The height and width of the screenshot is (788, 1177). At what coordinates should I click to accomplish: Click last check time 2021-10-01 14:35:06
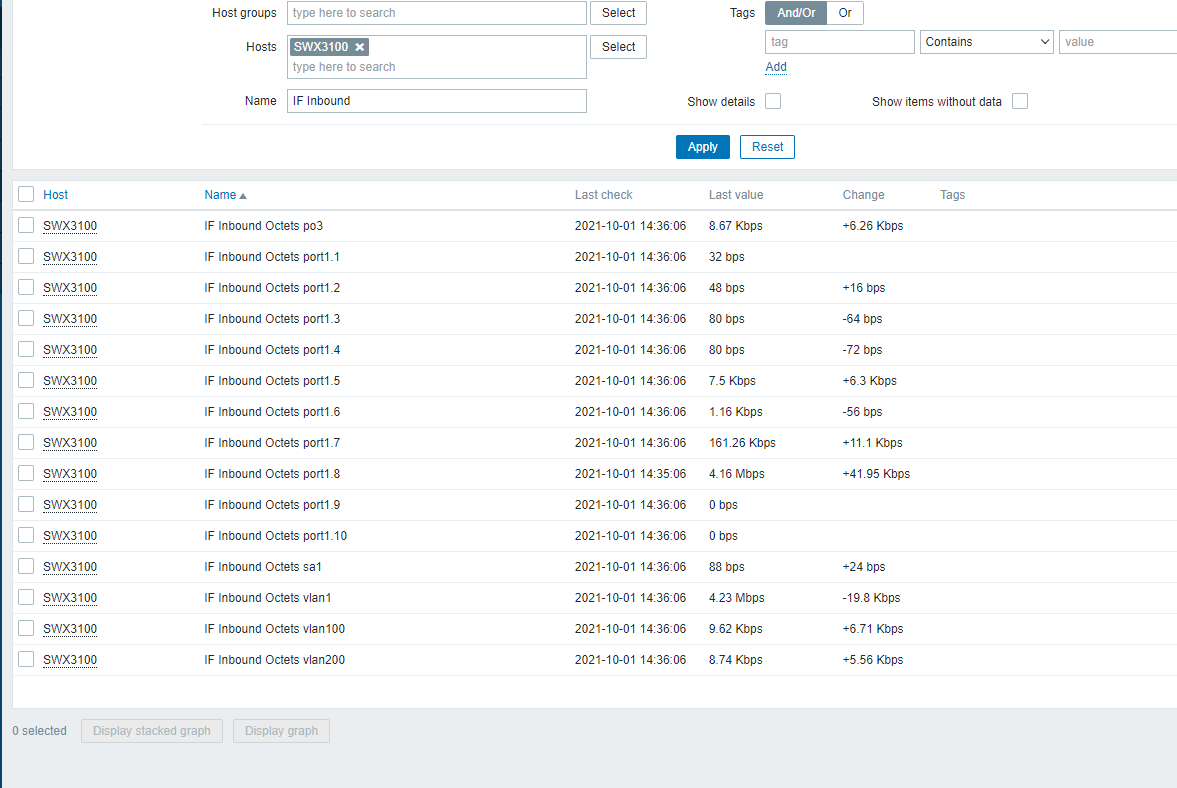click(631, 474)
